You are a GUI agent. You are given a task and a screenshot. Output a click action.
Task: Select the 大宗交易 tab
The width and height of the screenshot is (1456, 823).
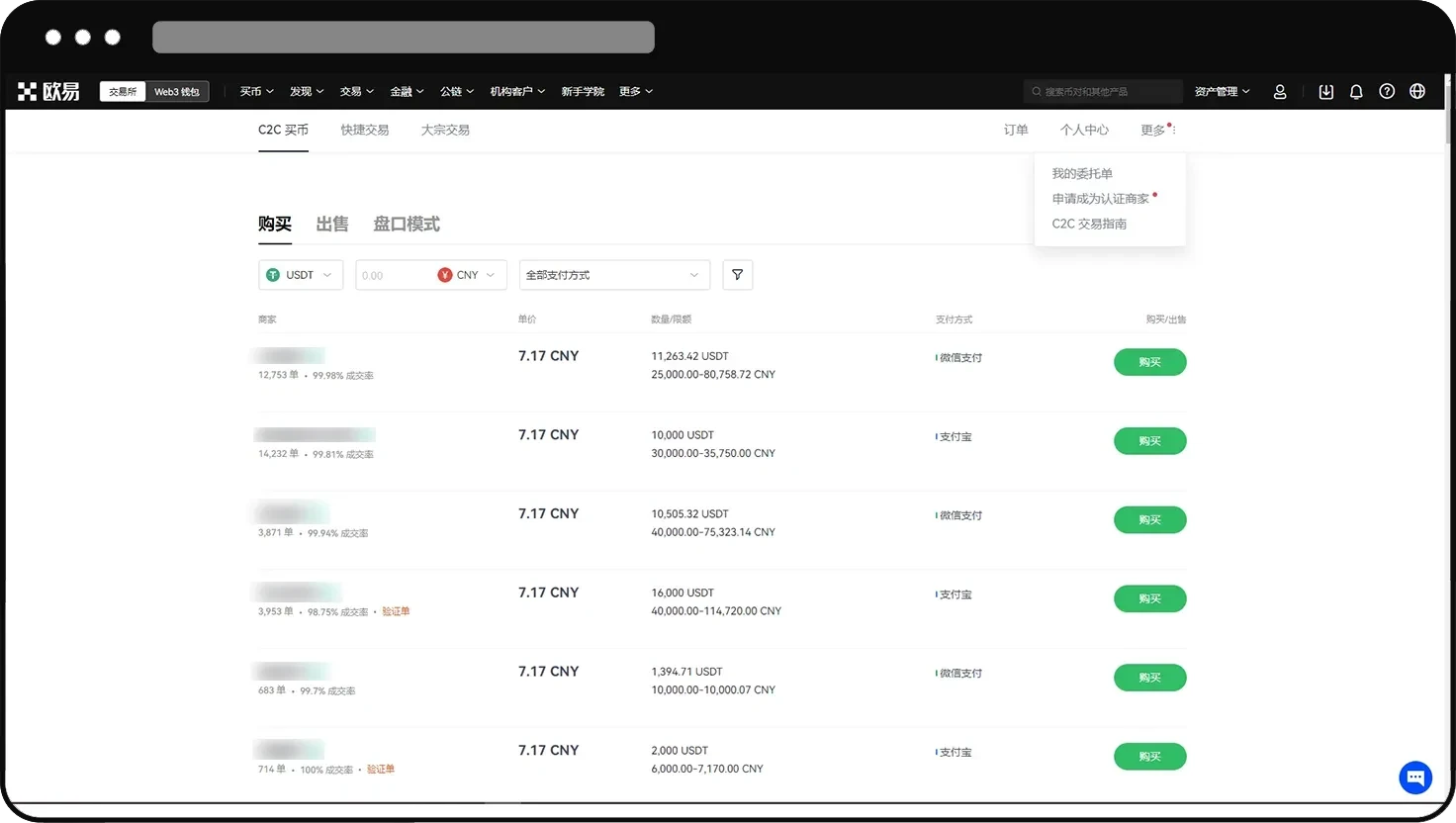pos(445,130)
